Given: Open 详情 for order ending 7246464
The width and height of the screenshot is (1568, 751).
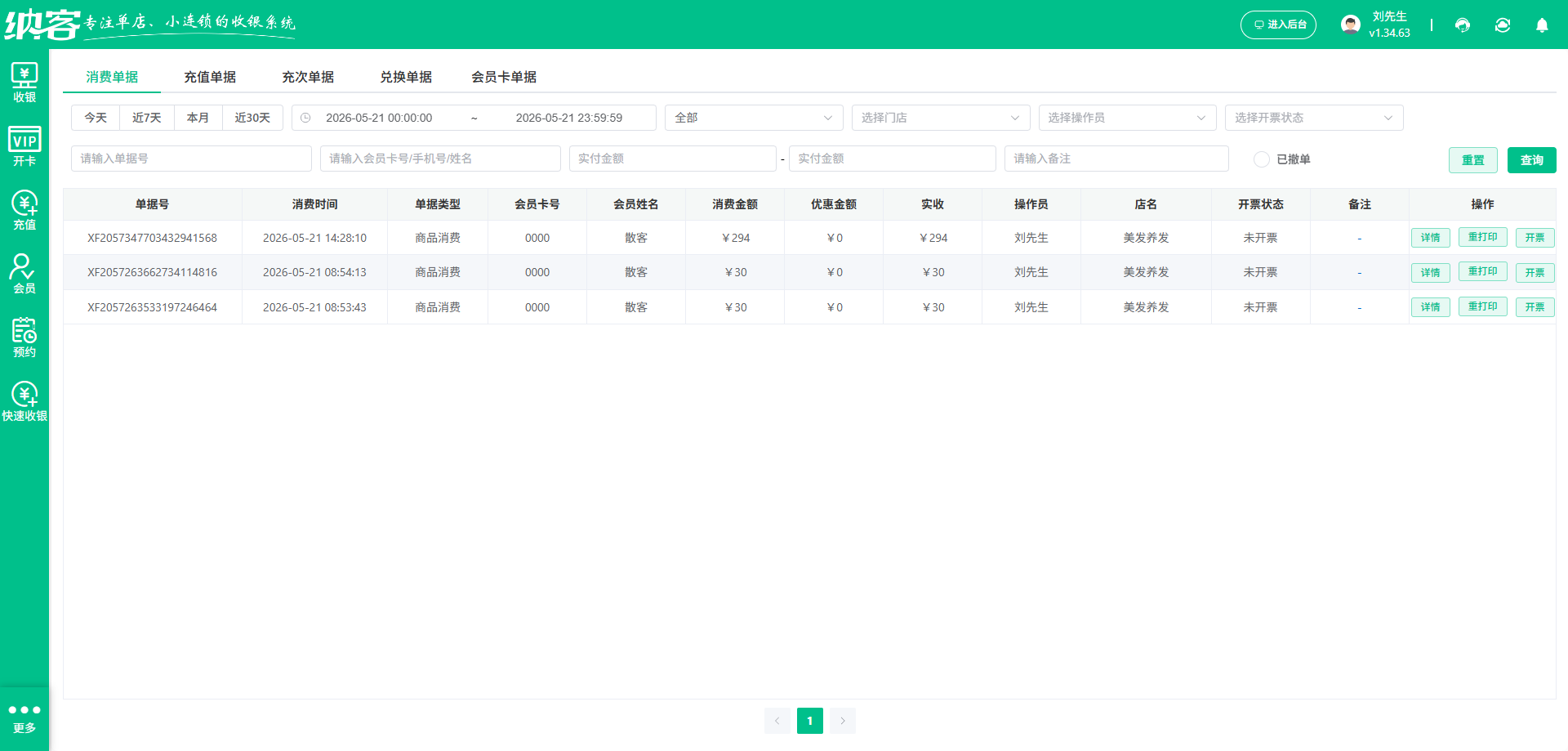Looking at the screenshot, I should pyautogui.click(x=1431, y=307).
